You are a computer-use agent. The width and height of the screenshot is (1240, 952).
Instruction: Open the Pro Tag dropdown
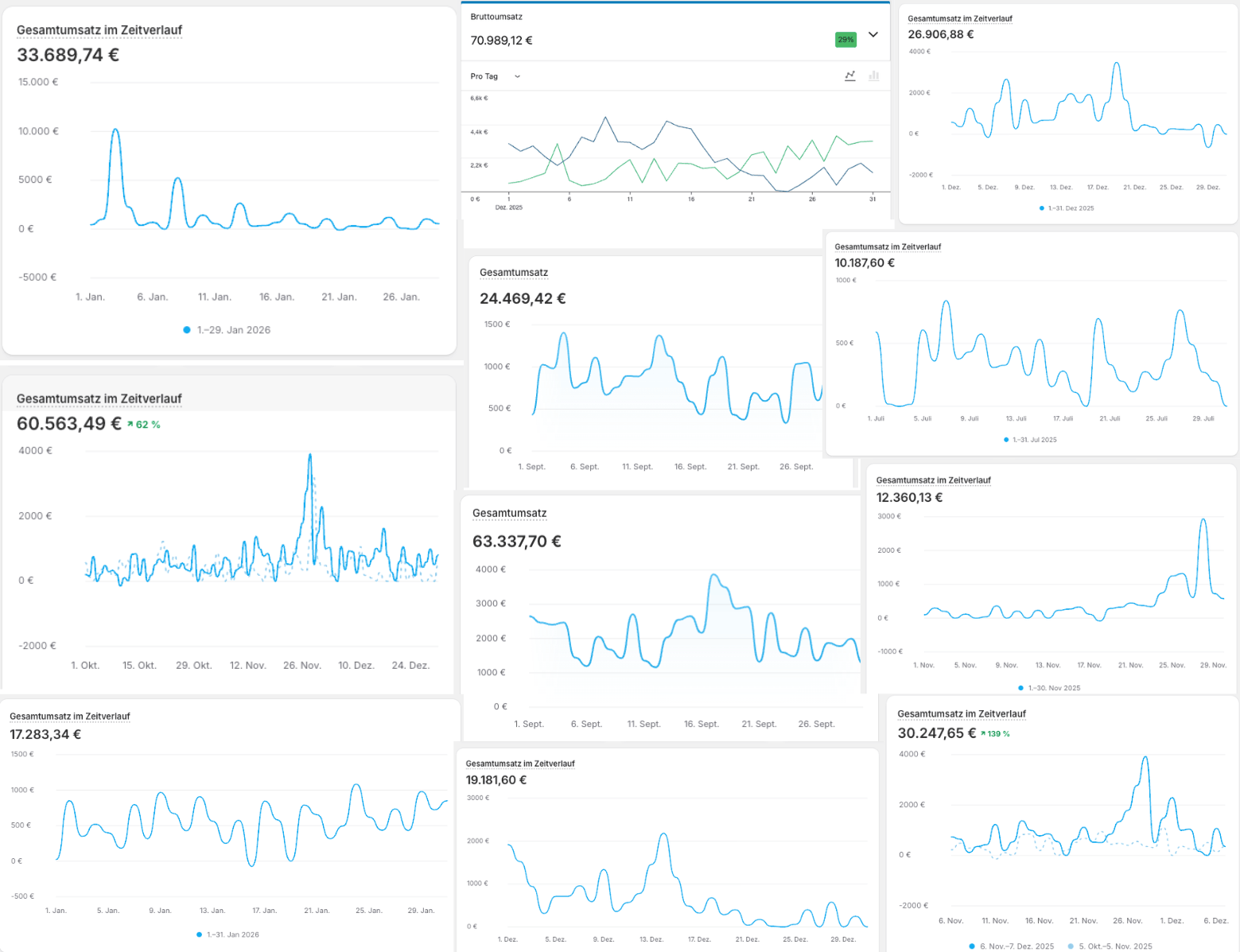495,76
